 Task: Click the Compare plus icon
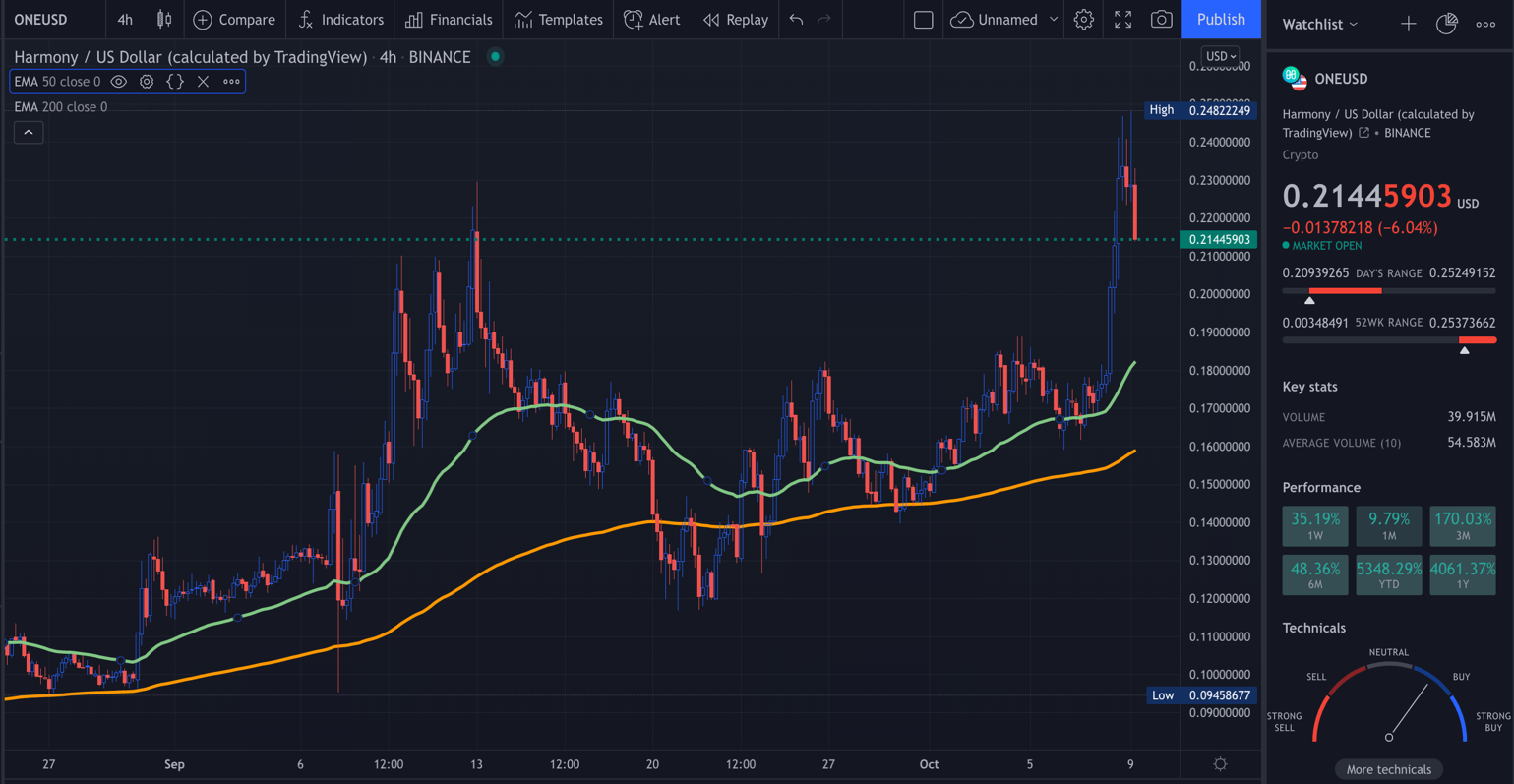click(x=203, y=20)
